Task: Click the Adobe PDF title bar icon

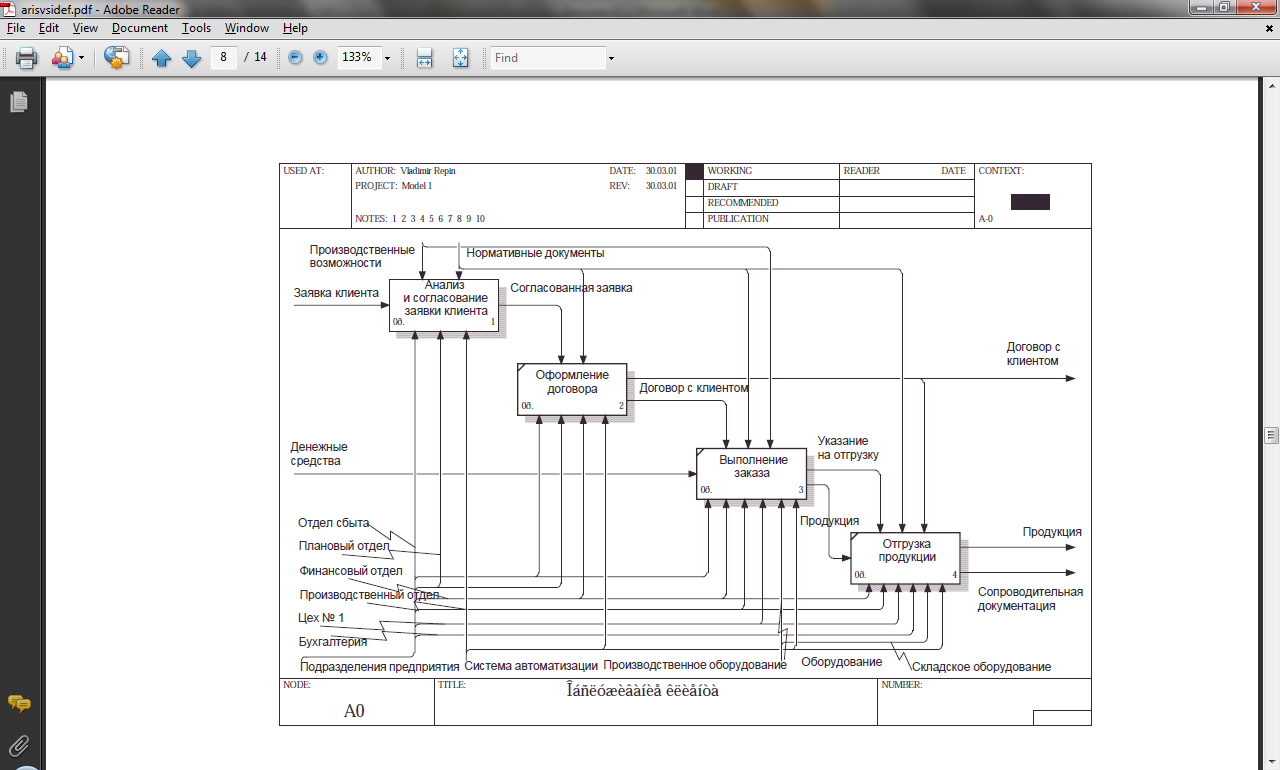Action: [x=10, y=9]
